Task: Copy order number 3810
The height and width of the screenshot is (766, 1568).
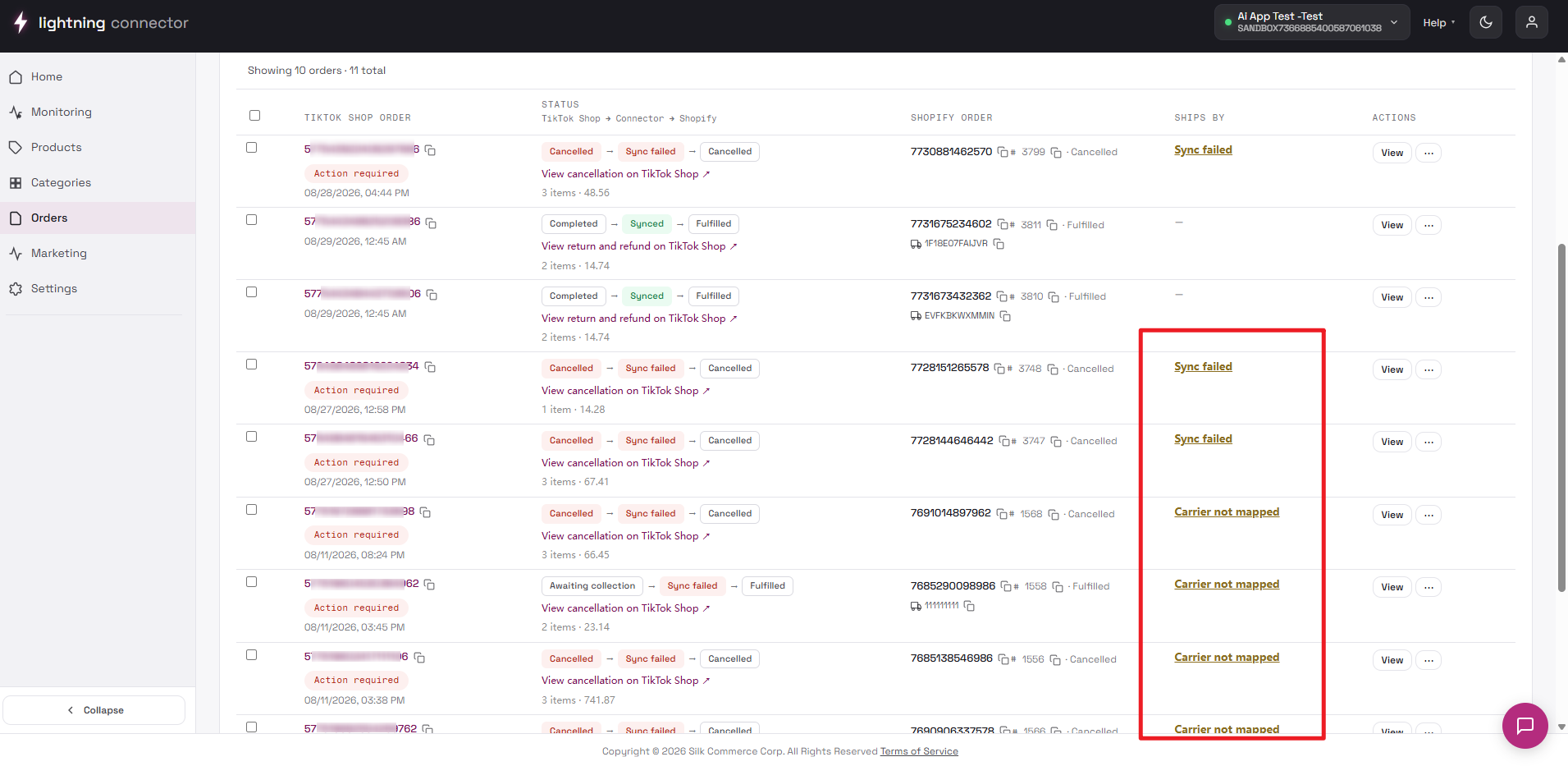Action: (x=1054, y=296)
